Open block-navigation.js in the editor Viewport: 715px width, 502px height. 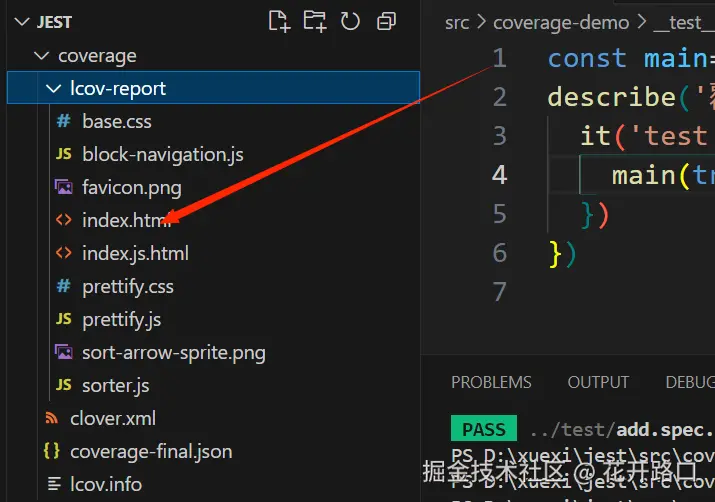(162, 155)
